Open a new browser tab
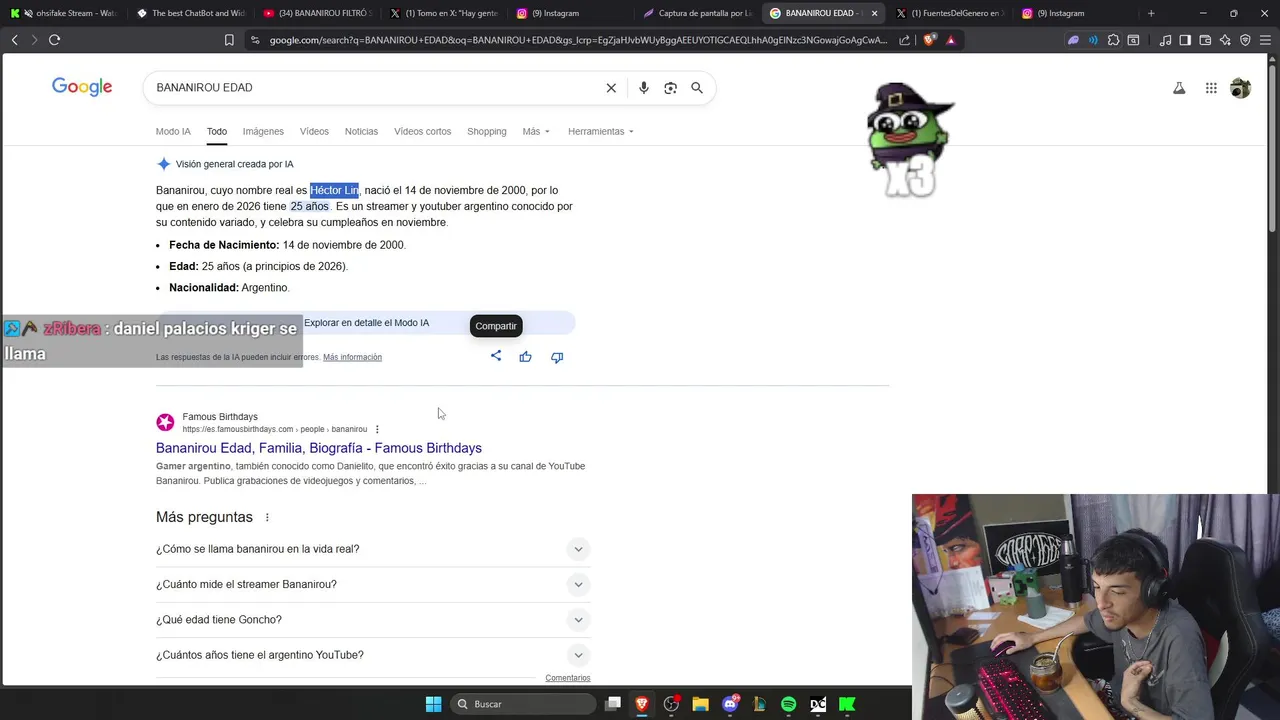1280x720 pixels. 1151,13
